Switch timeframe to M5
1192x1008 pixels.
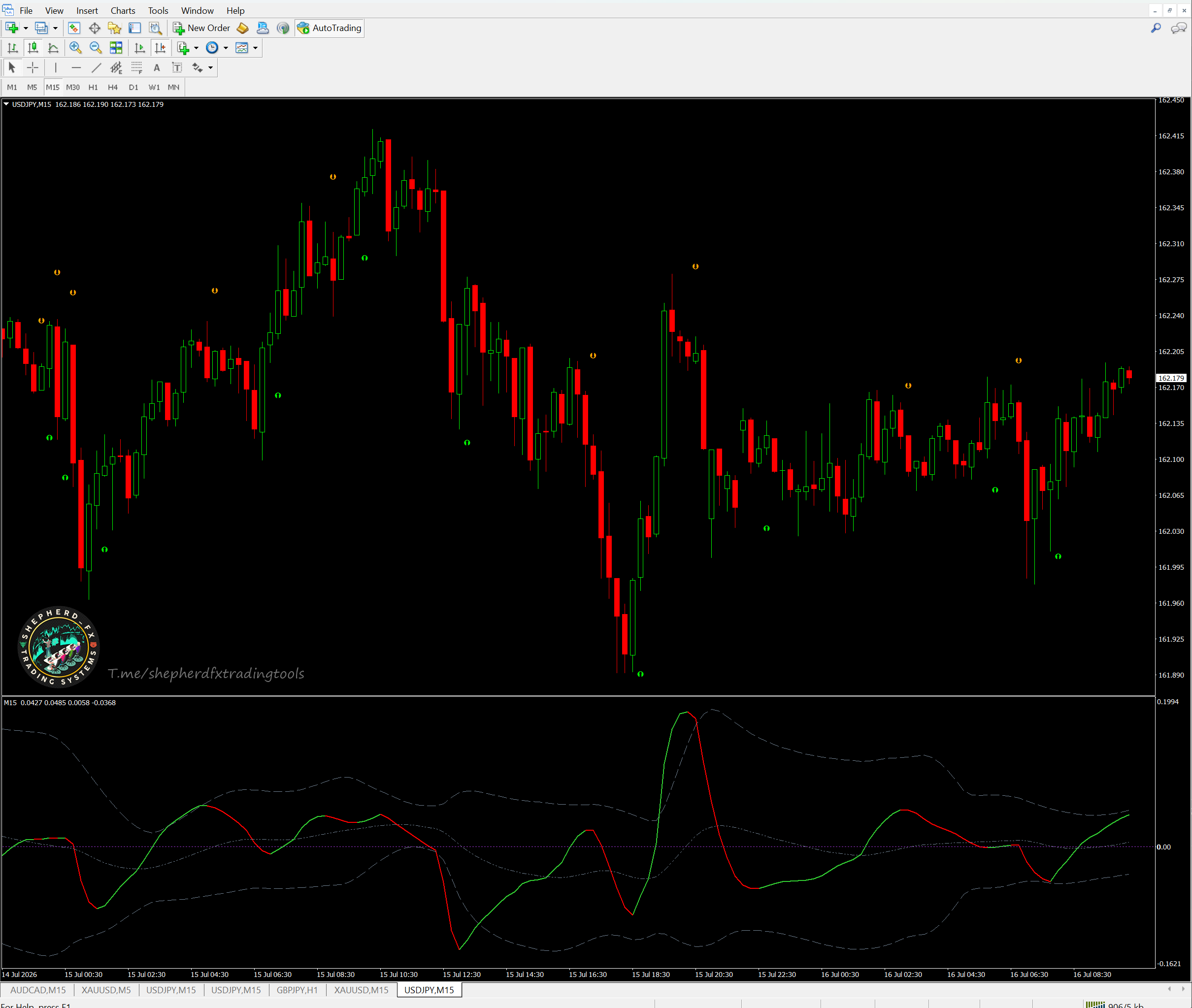32,88
